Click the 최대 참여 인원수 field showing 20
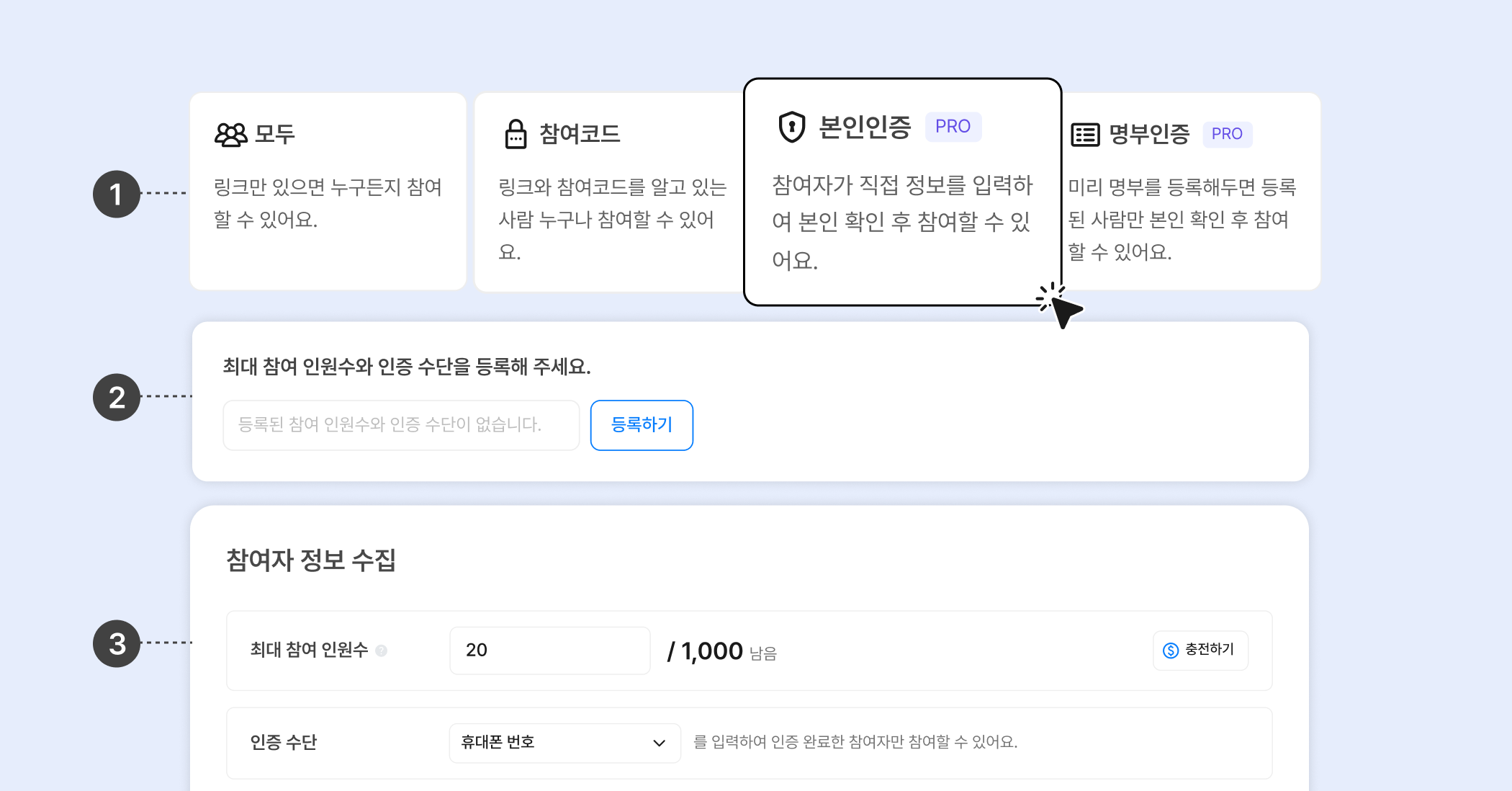Viewport: 1512px width, 791px height. [x=550, y=651]
